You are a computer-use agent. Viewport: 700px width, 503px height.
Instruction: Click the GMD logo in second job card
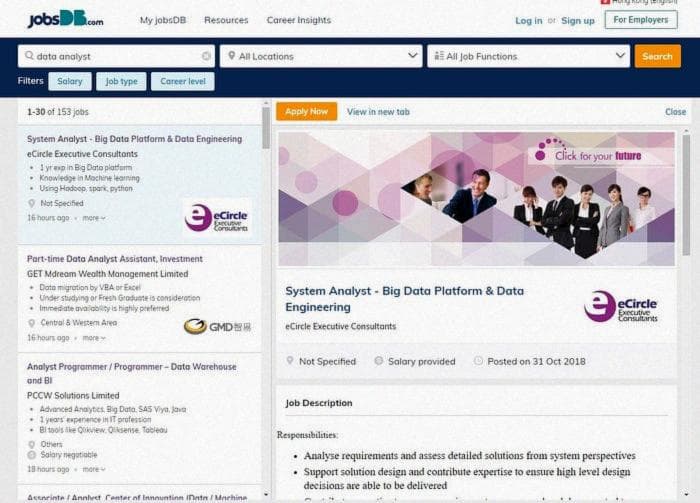click(217, 326)
